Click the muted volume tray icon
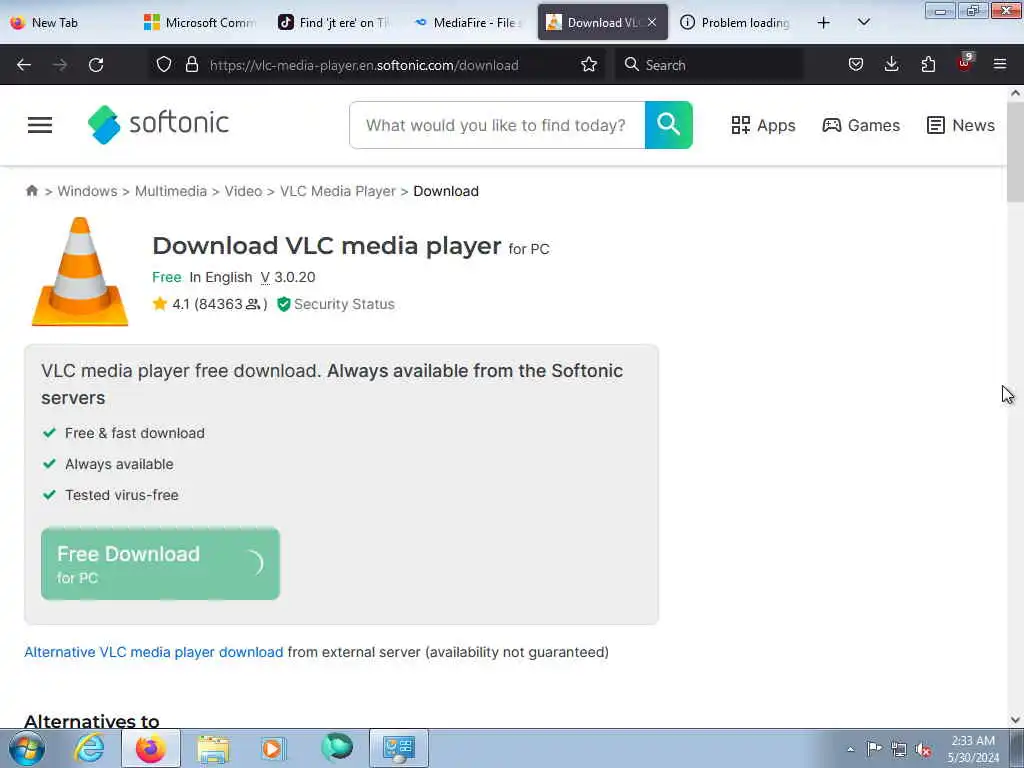Screen dimensions: 1024x768 point(923,749)
